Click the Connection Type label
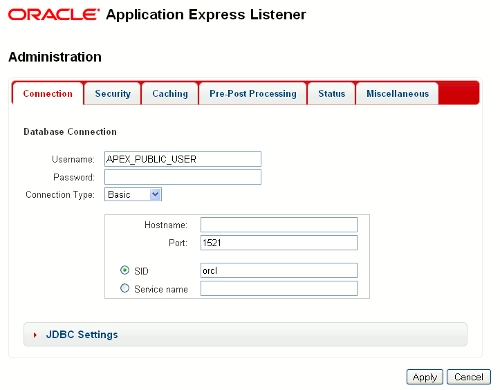Viewport: 500px width, 390px height. pos(60,195)
